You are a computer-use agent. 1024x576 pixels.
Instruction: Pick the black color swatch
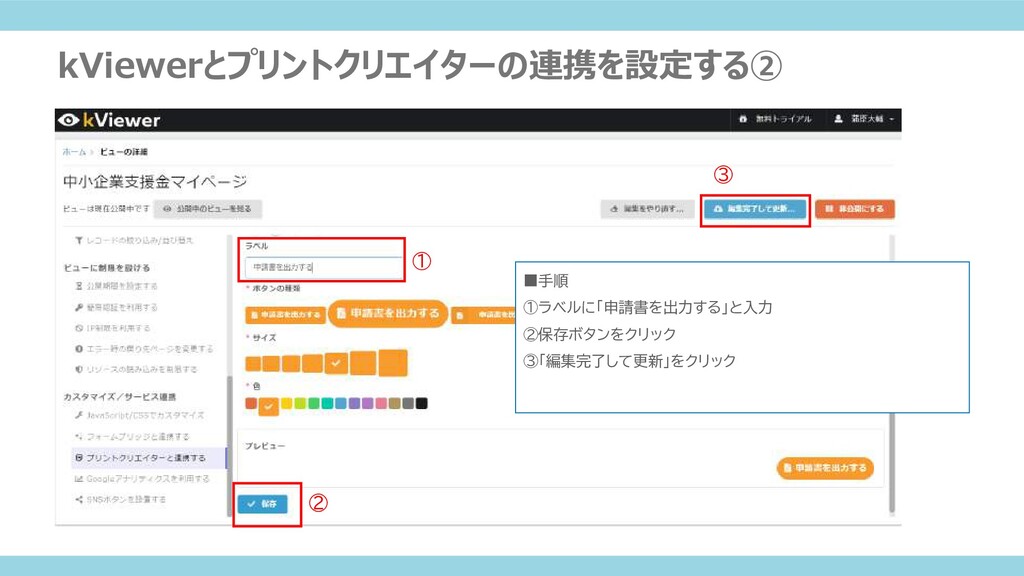coord(422,404)
